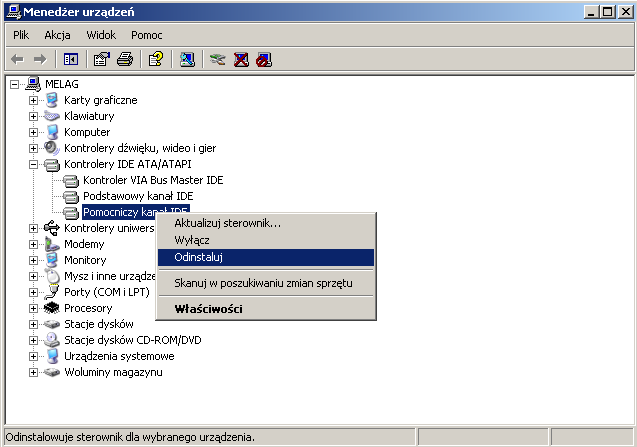Click the mouse devices icon

click(52, 276)
